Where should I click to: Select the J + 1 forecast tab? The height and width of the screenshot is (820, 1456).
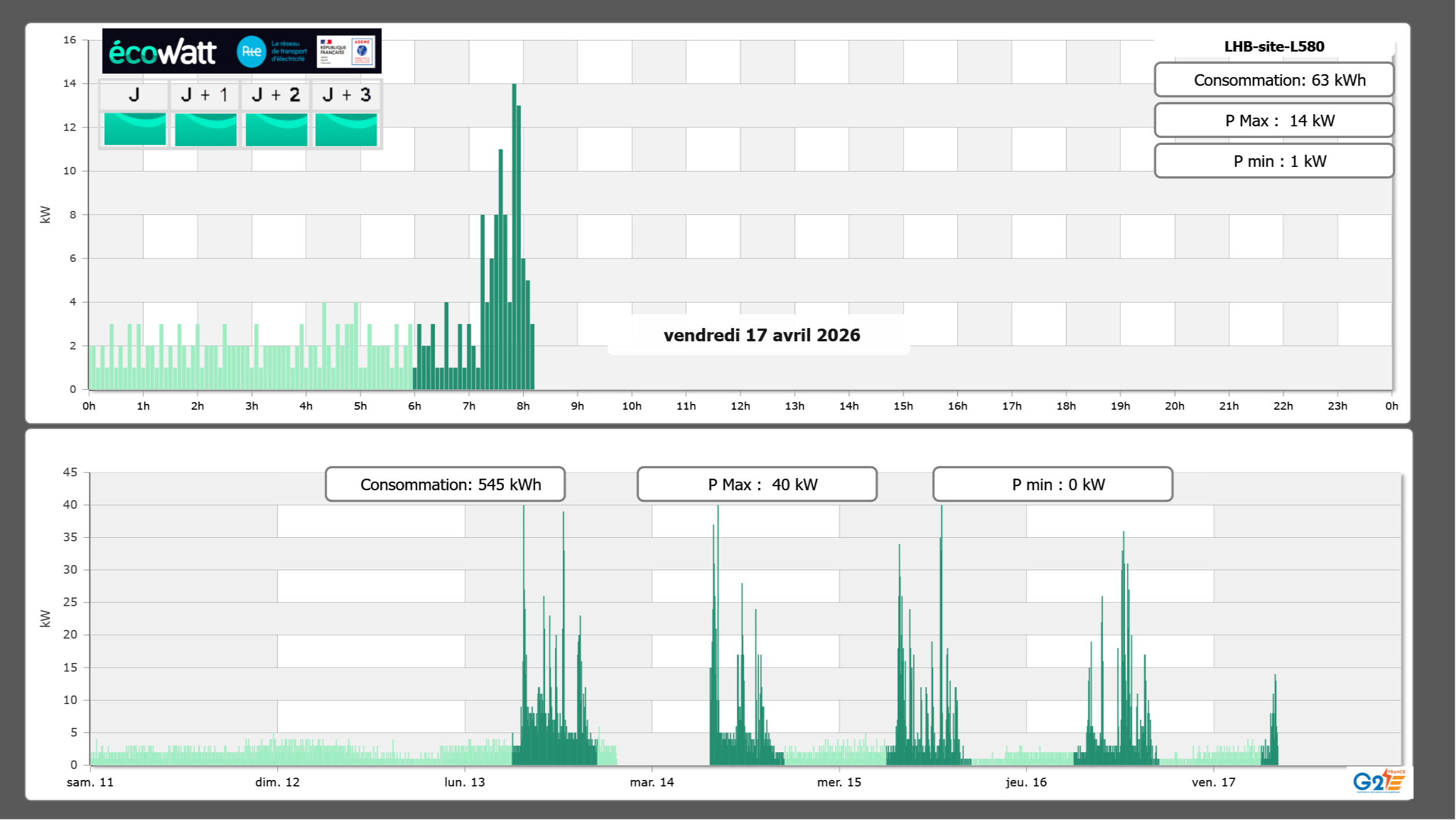pos(205,95)
